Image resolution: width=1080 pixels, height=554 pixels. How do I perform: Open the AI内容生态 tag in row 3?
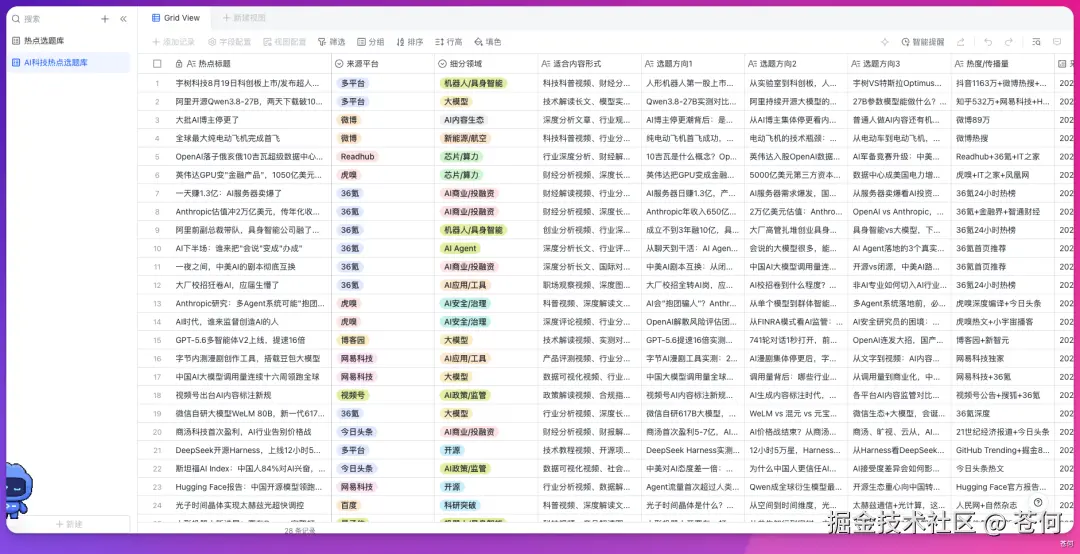point(464,120)
